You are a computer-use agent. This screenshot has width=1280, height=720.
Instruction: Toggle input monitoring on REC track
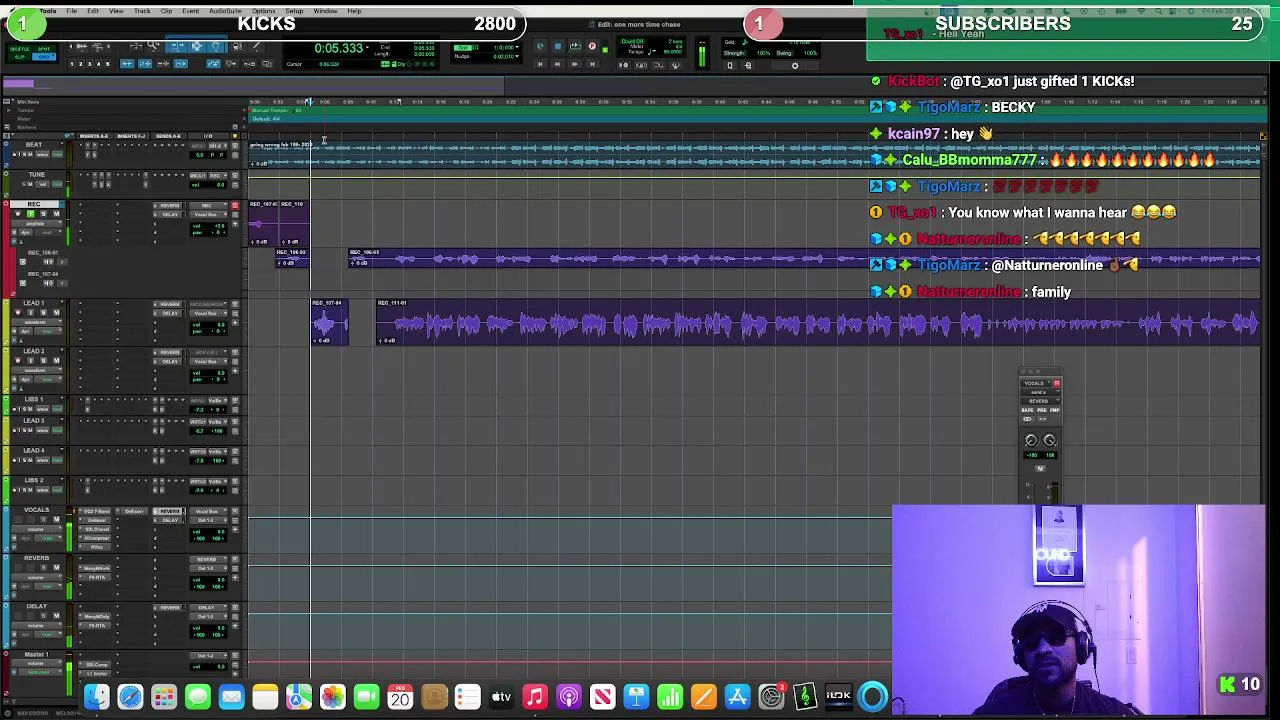point(31,213)
